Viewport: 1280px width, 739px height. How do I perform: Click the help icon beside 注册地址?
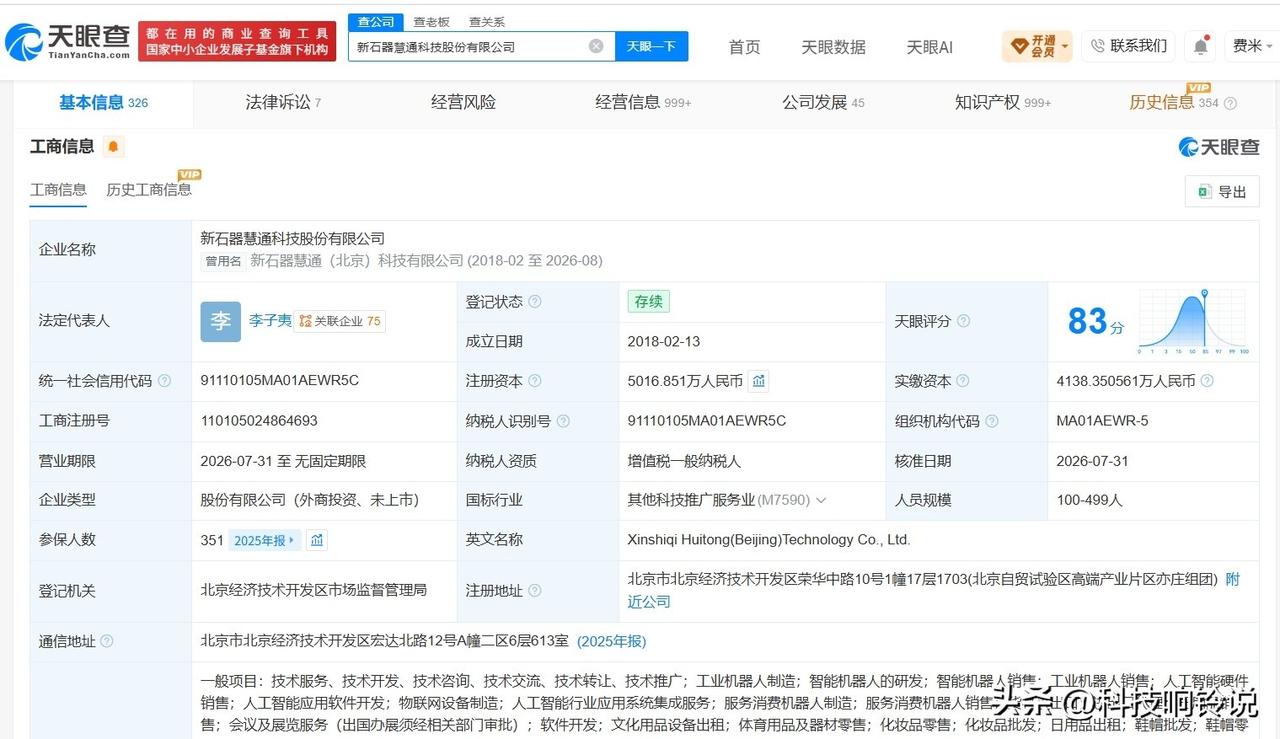tap(535, 591)
